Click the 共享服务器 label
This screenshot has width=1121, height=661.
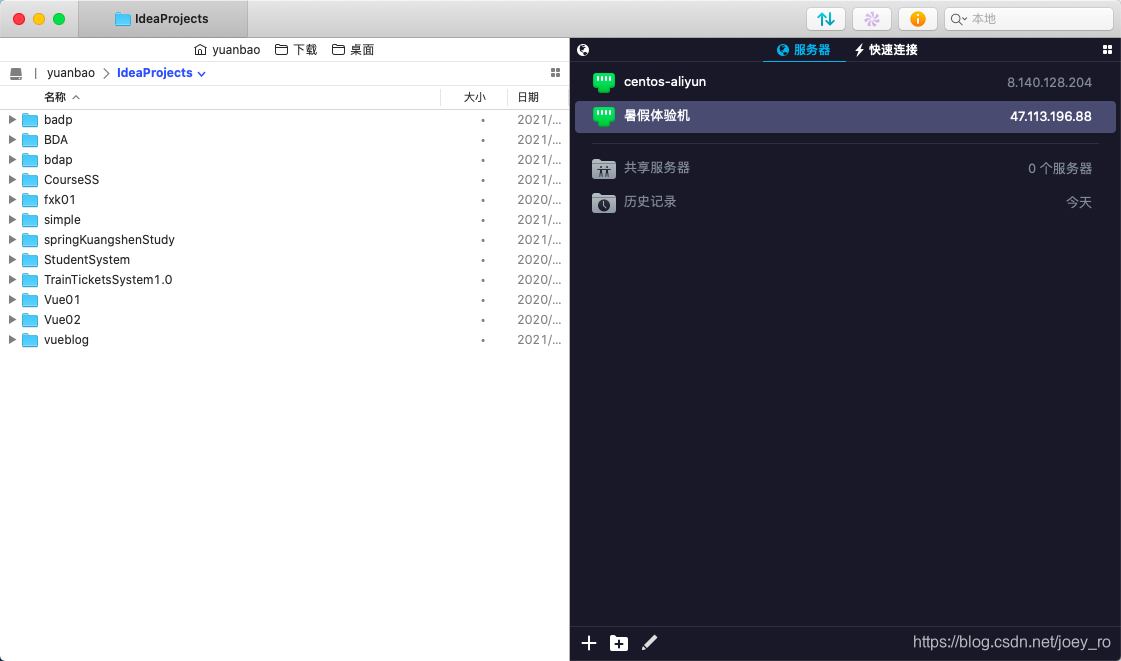pos(656,168)
